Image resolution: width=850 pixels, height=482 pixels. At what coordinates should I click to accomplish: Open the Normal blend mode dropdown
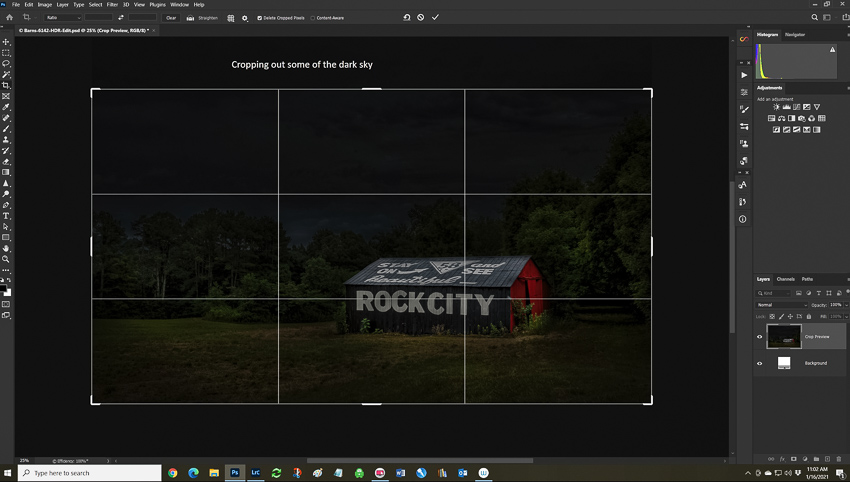(780, 305)
